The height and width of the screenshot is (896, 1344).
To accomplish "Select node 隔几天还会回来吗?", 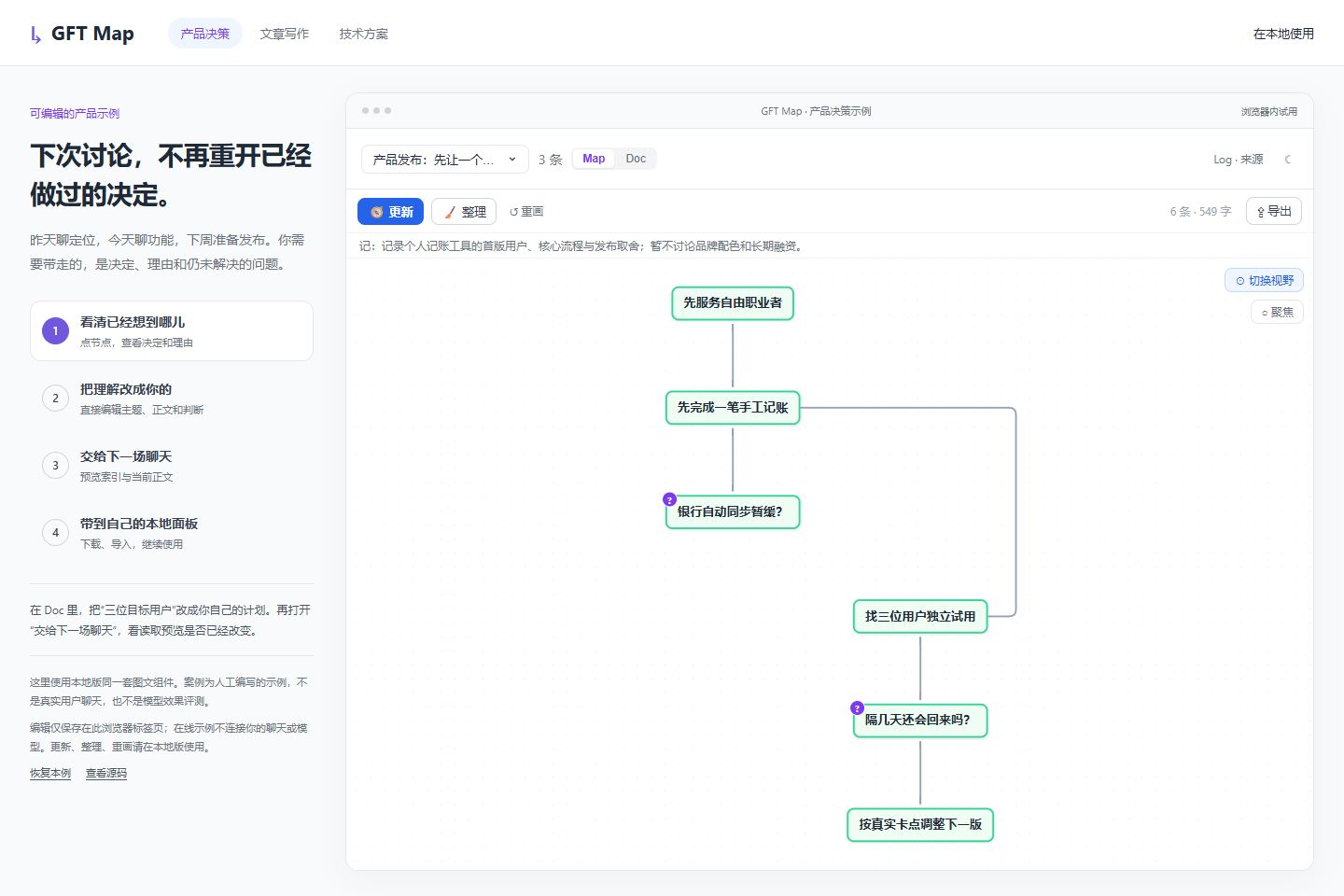I will [920, 721].
